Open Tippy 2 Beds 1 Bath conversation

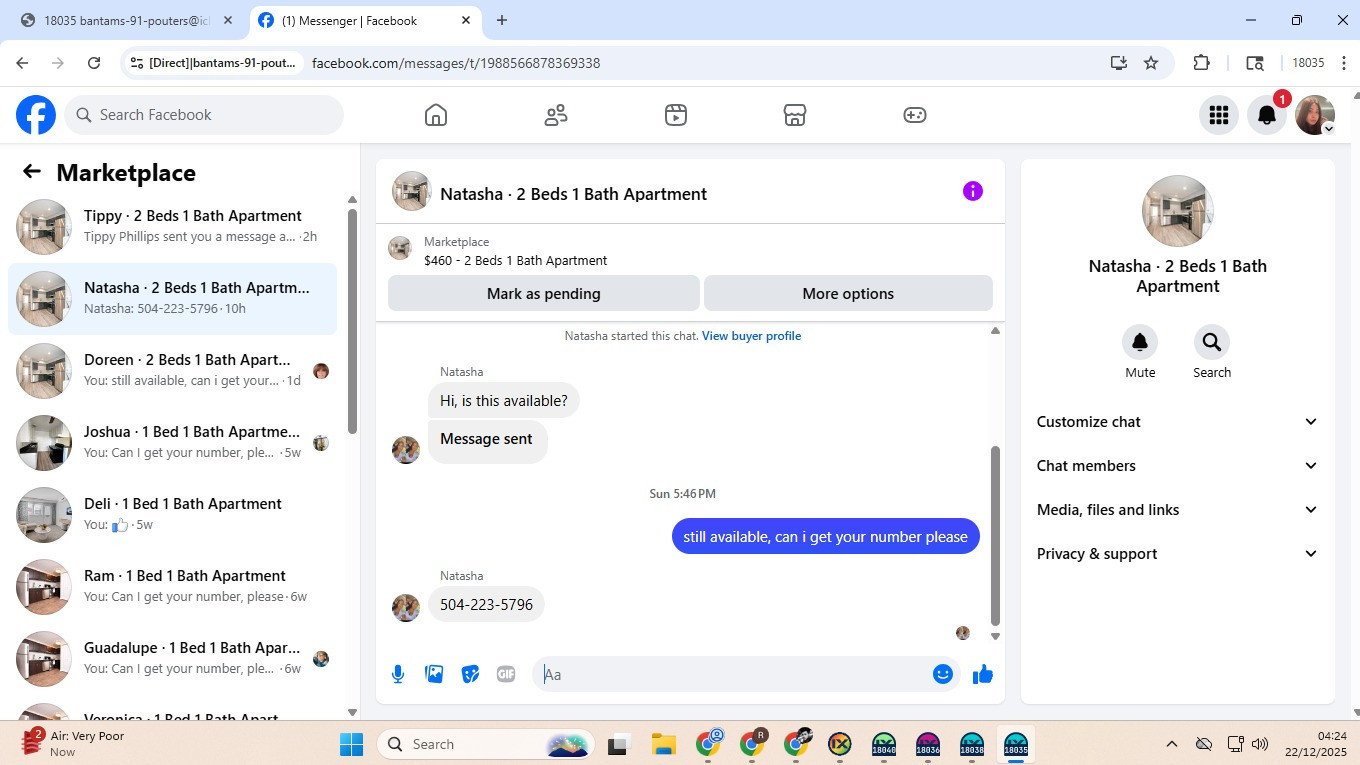[x=173, y=227]
